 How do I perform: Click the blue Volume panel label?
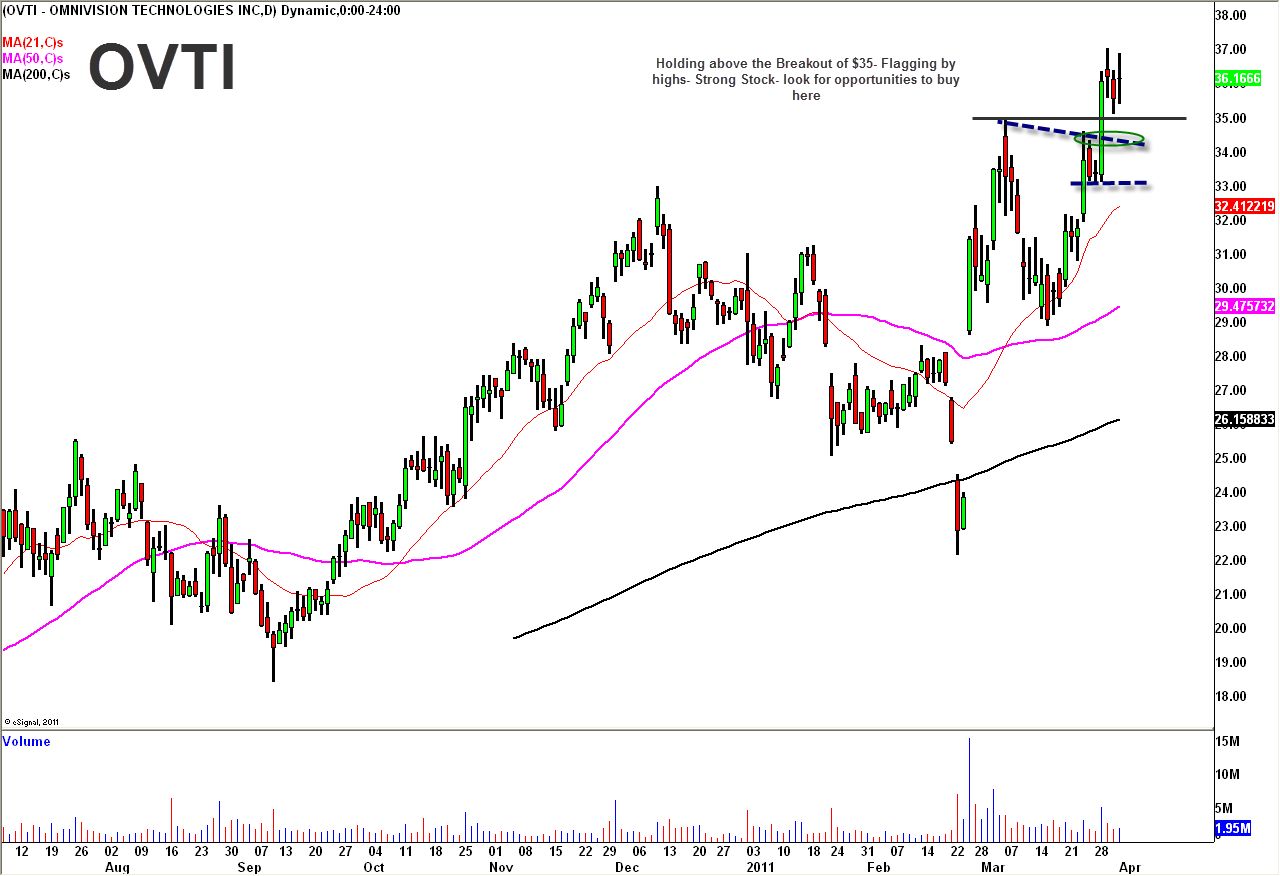tap(26, 741)
